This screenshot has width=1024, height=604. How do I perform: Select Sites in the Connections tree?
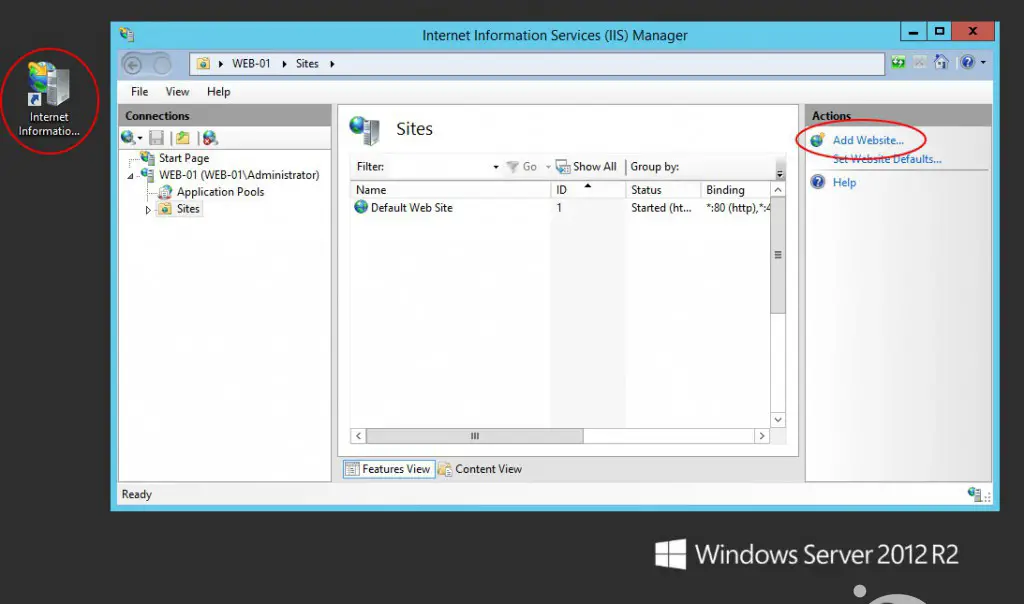(x=188, y=208)
